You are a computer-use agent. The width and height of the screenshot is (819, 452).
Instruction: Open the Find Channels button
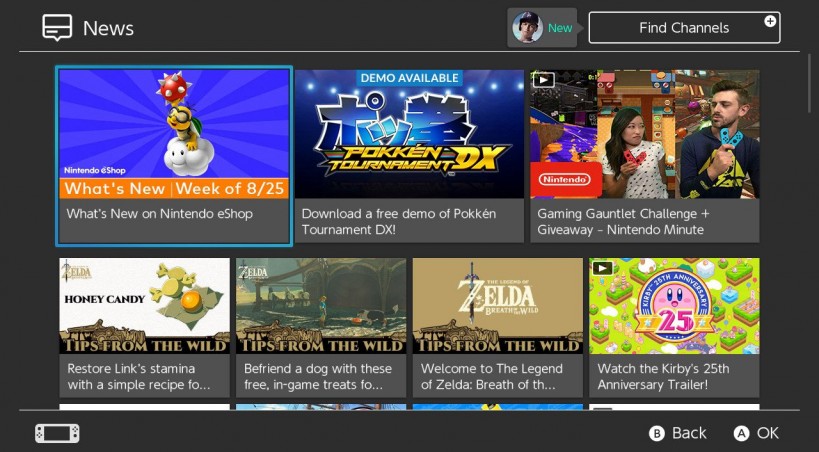click(684, 28)
